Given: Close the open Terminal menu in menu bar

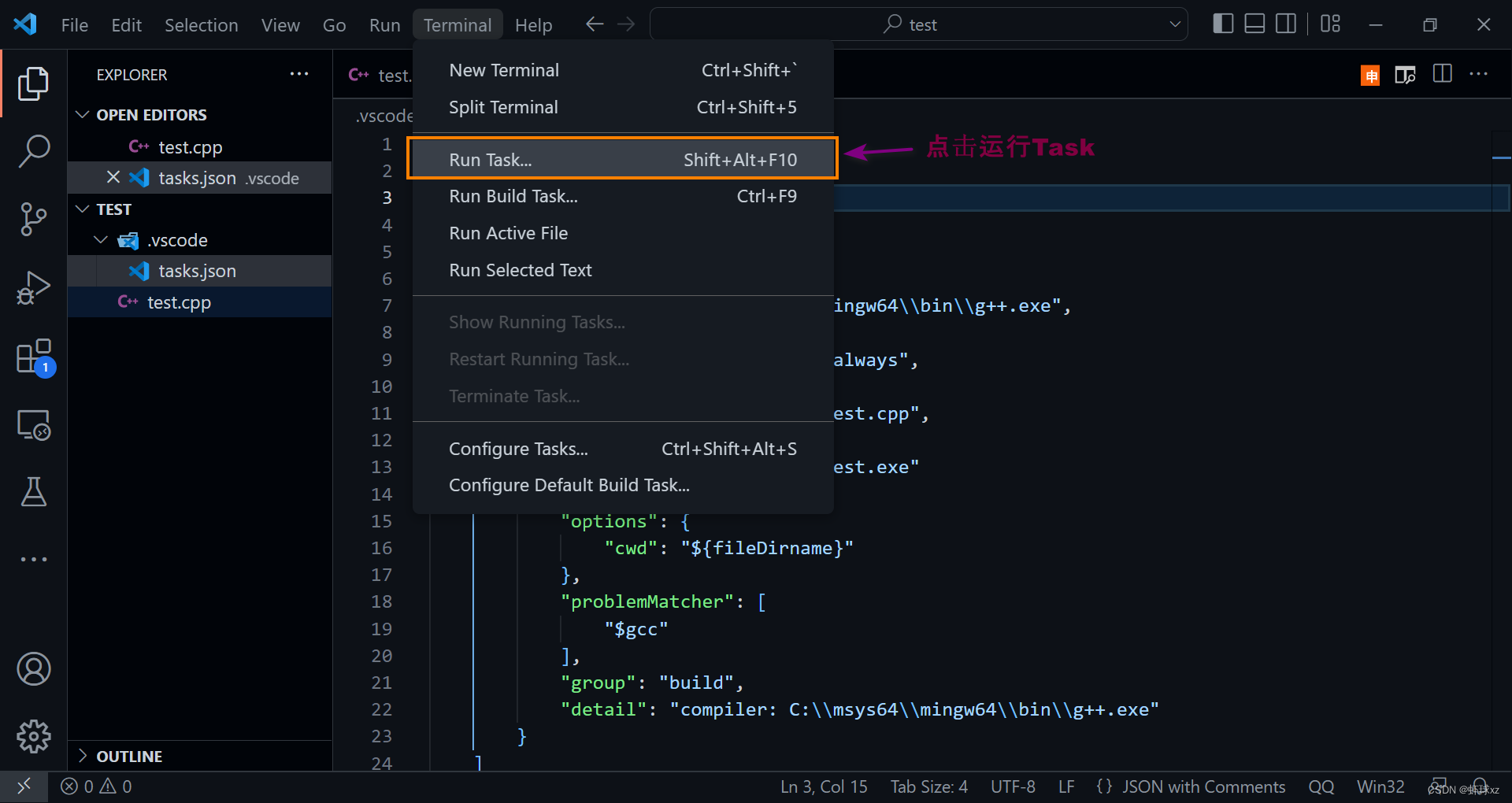Looking at the screenshot, I should coord(457,25).
